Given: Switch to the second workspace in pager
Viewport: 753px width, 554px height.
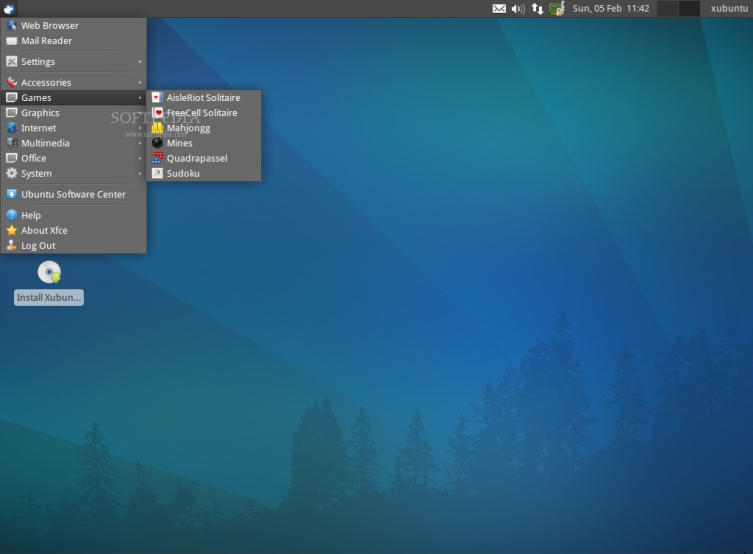Looking at the screenshot, I should coord(689,9).
